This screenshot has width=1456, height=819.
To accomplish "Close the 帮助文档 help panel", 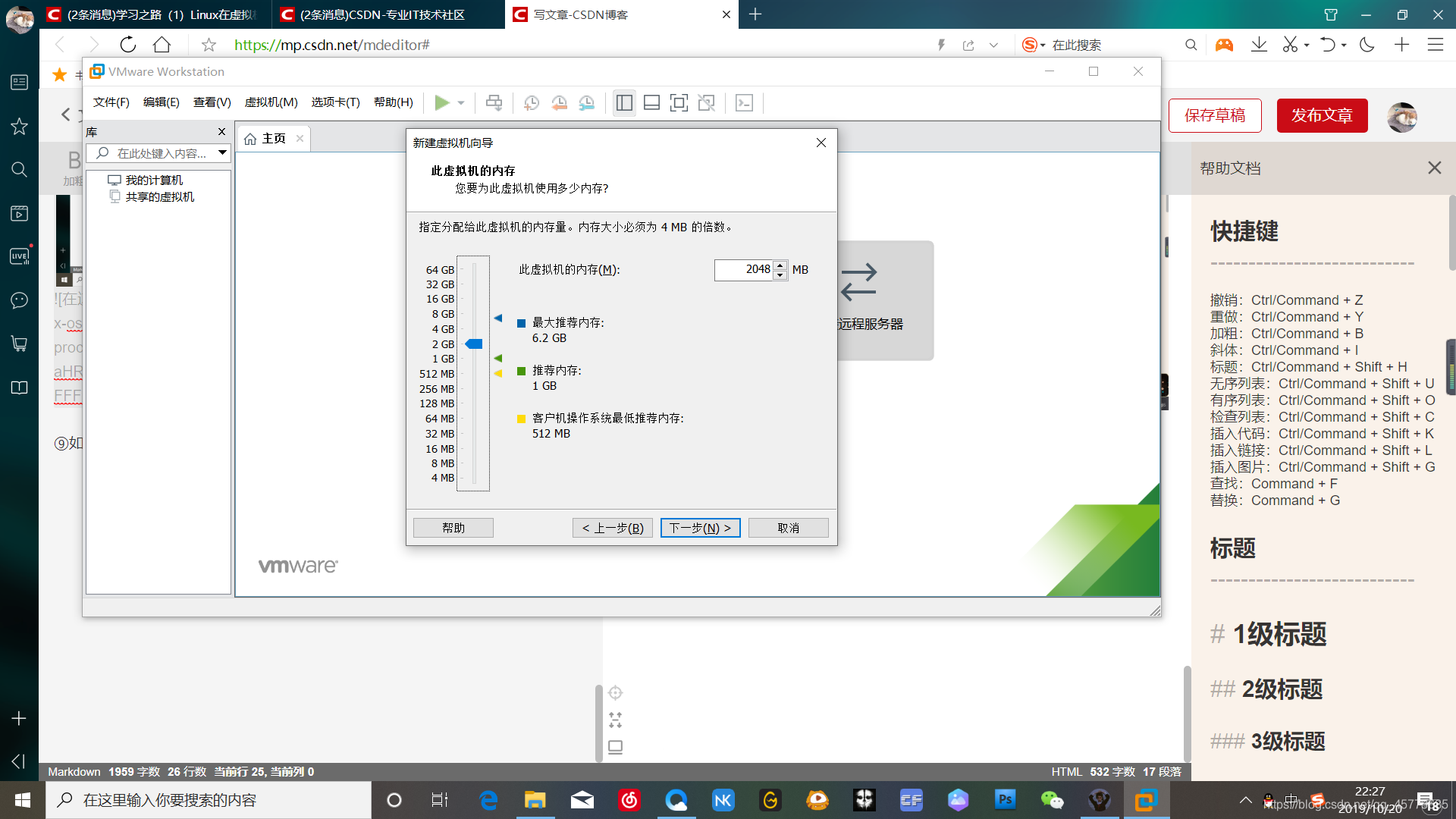I will [1434, 168].
